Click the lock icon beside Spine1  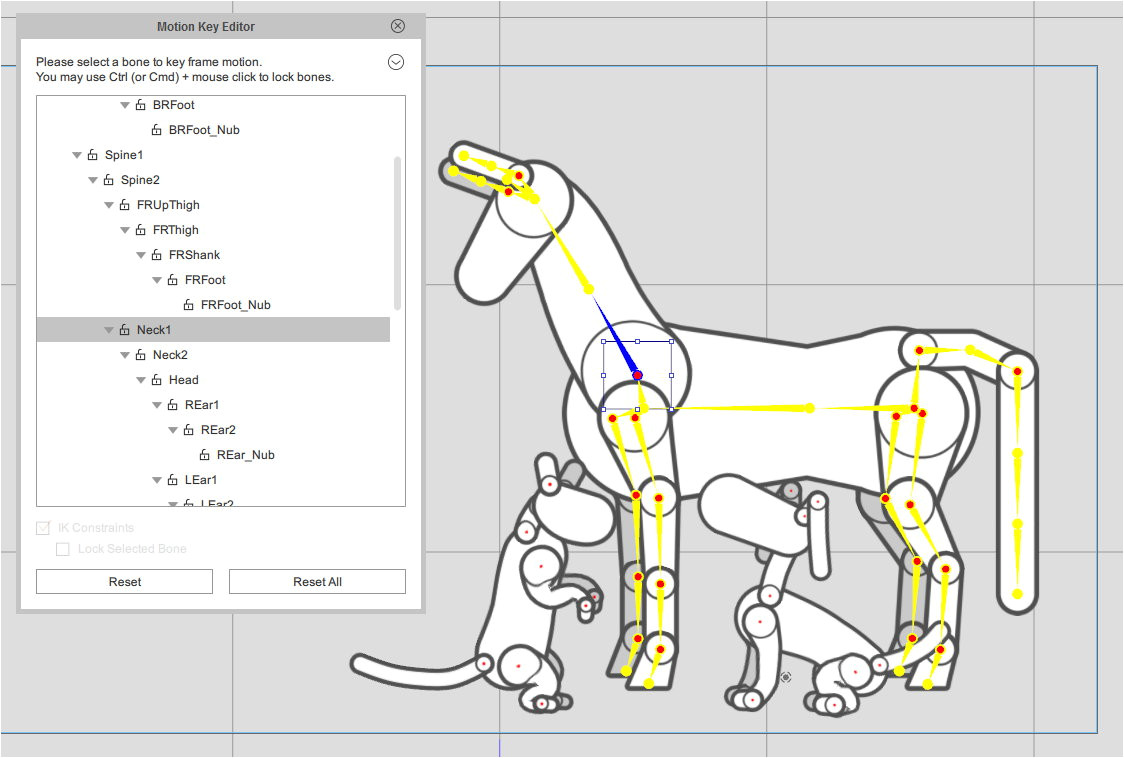click(92, 155)
